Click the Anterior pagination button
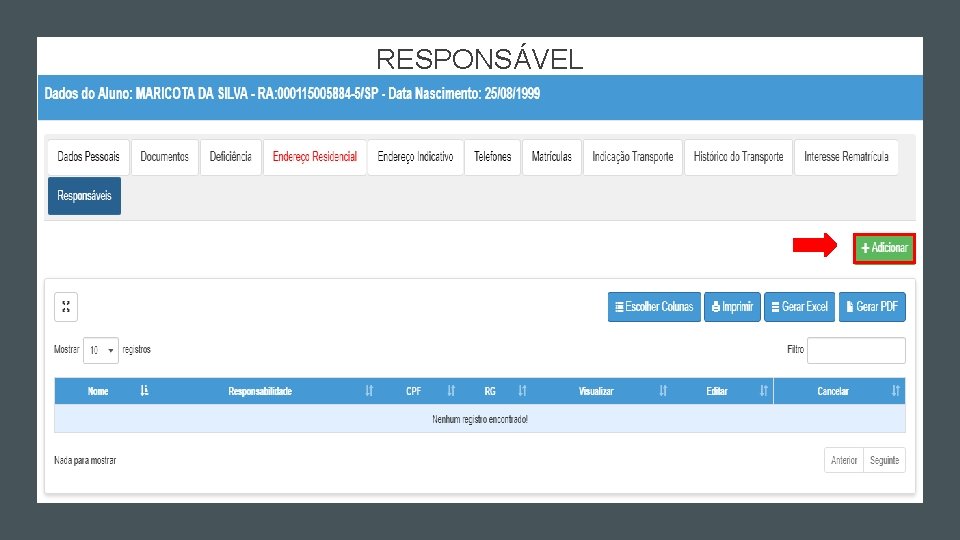The image size is (960, 540). tap(844, 460)
